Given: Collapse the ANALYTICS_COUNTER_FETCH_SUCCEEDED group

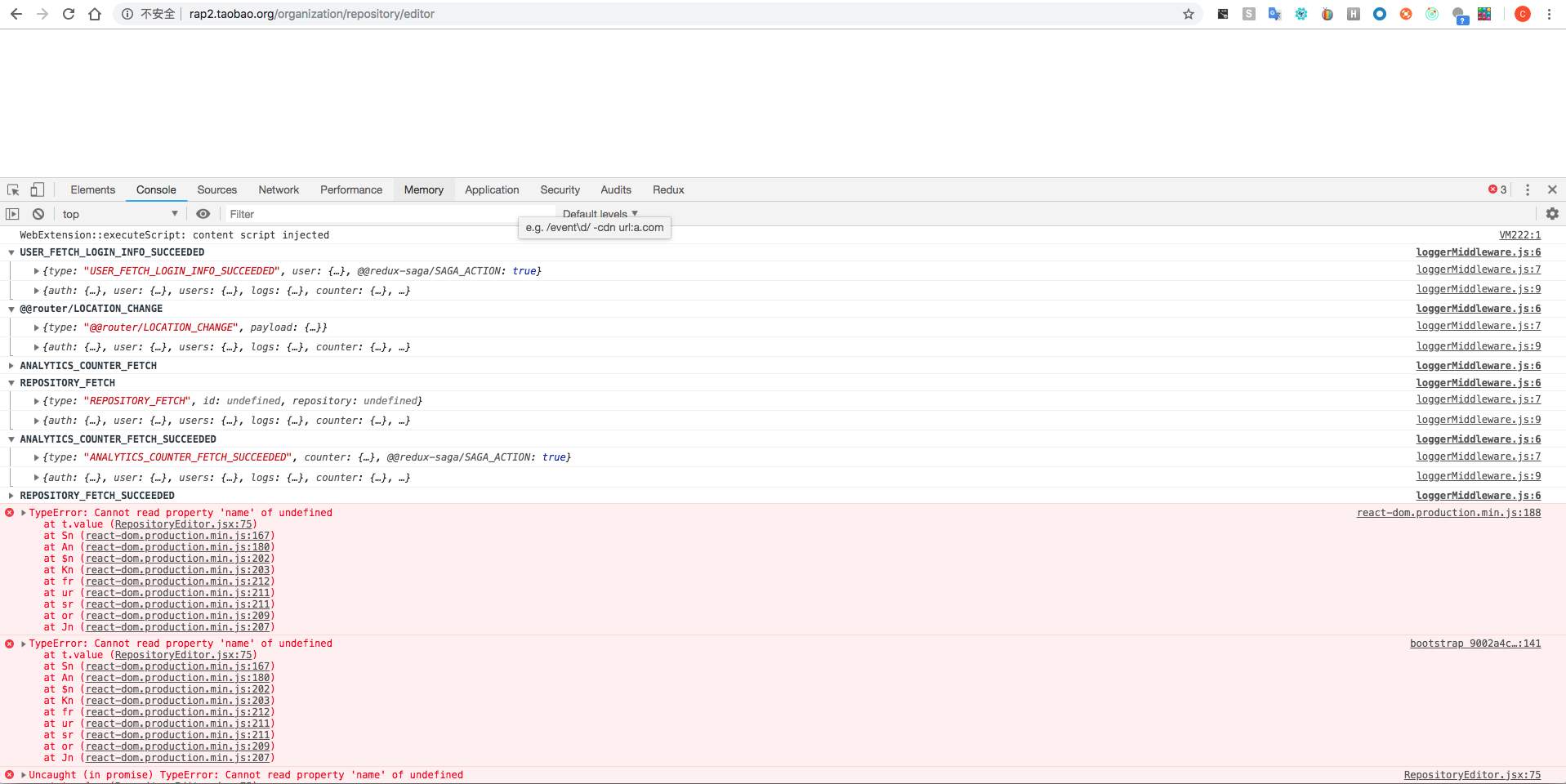Looking at the screenshot, I should (x=11, y=439).
